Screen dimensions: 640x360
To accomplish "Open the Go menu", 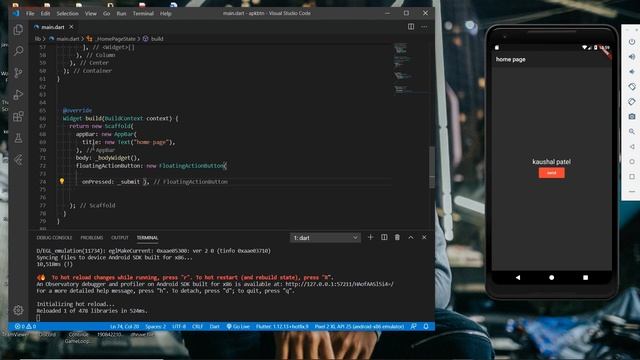I will coord(107,13).
